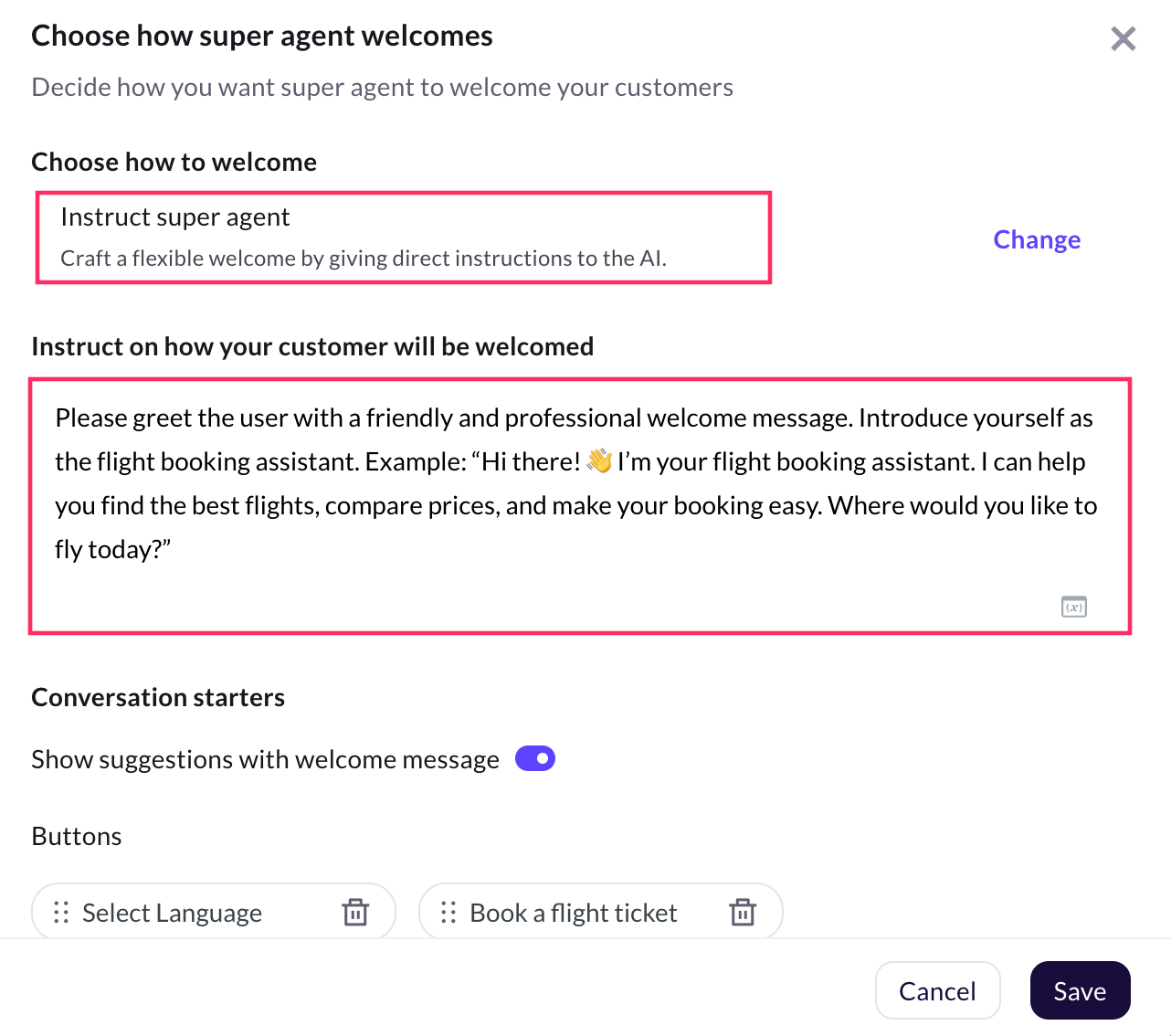Click drag handle of Select Language button
Image resolution: width=1171 pixels, height=1036 pixels.
click(61, 913)
